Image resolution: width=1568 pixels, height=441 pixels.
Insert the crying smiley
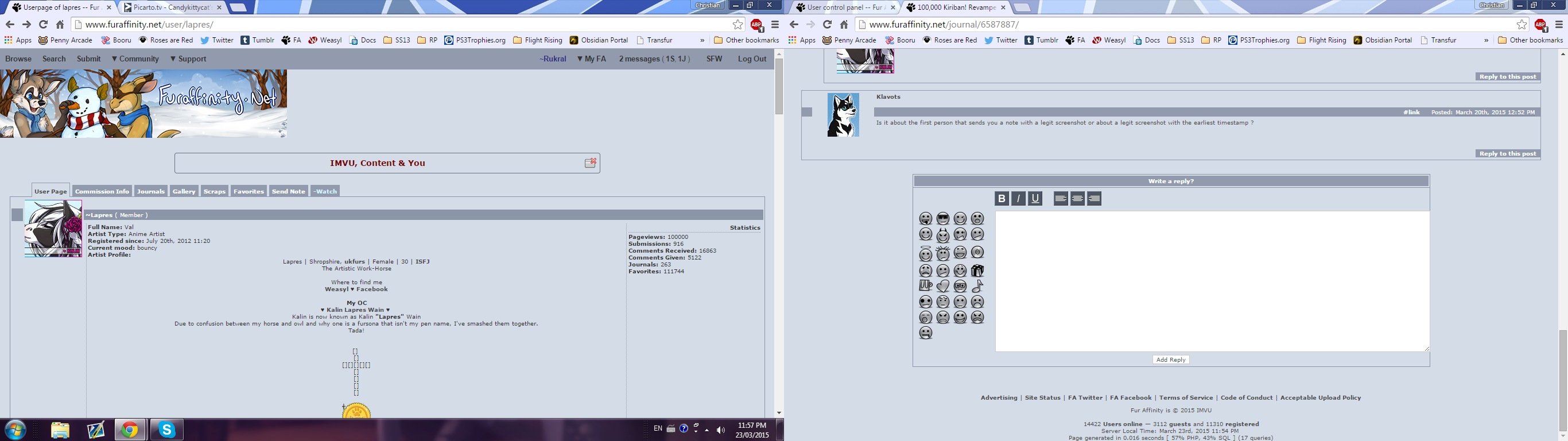pyautogui.click(x=926, y=270)
